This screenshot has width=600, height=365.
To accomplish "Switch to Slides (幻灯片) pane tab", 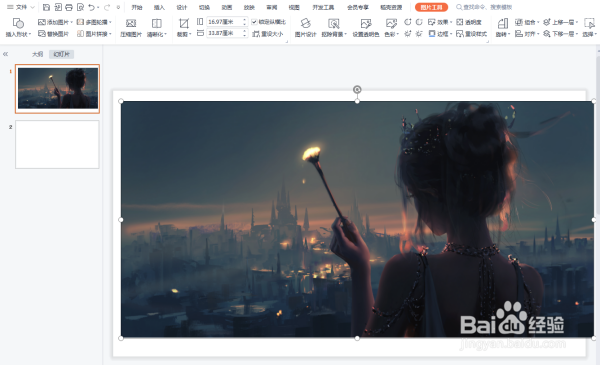I will click(x=62, y=54).
